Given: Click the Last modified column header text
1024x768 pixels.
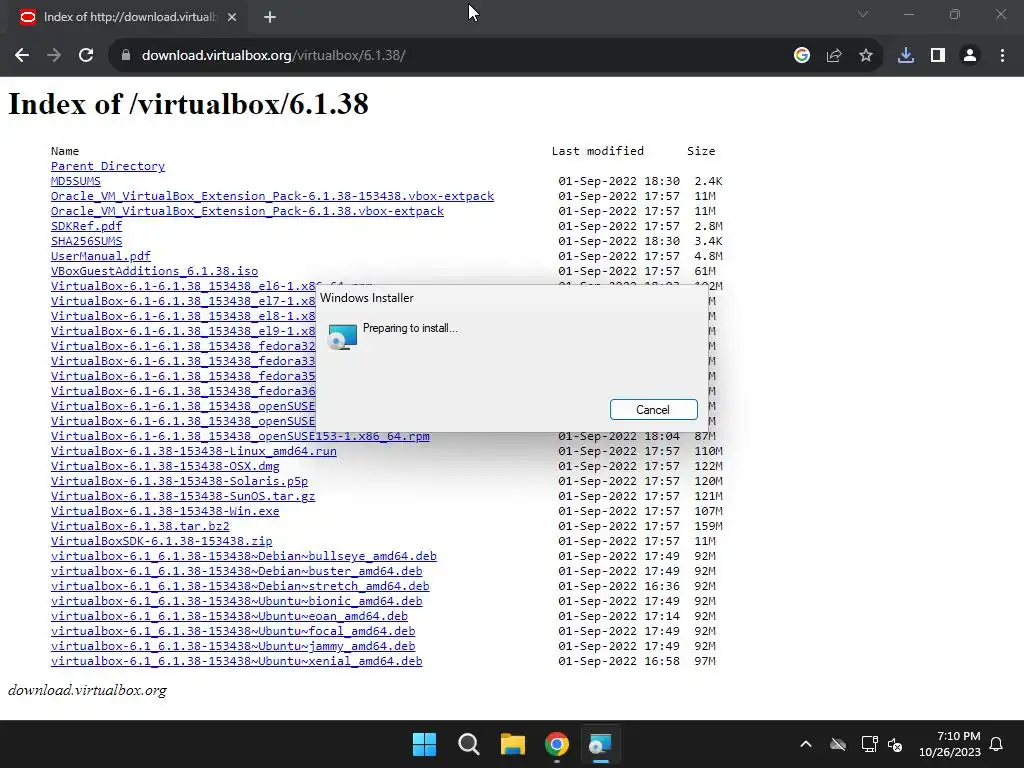Looking at the screenshot, I should [x=598, y=151].
